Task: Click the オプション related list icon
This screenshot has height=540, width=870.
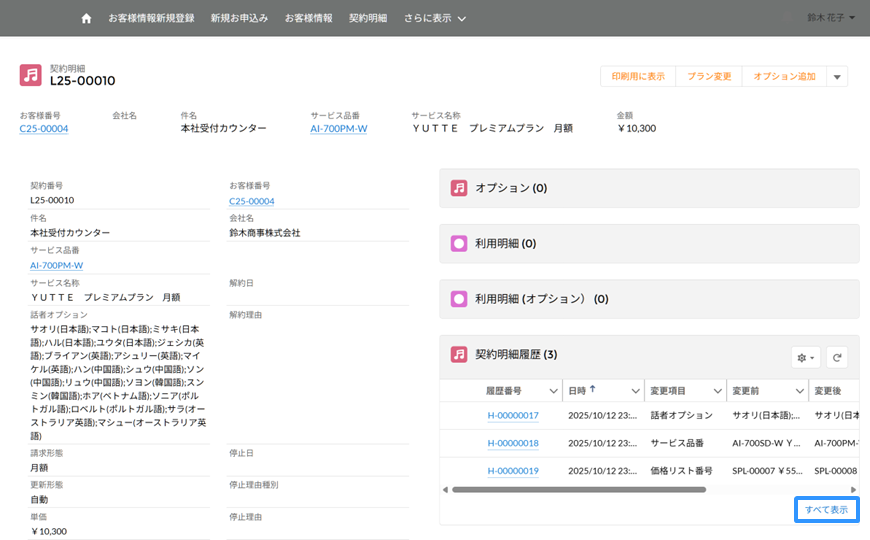Action: click(x=459, y=188)
